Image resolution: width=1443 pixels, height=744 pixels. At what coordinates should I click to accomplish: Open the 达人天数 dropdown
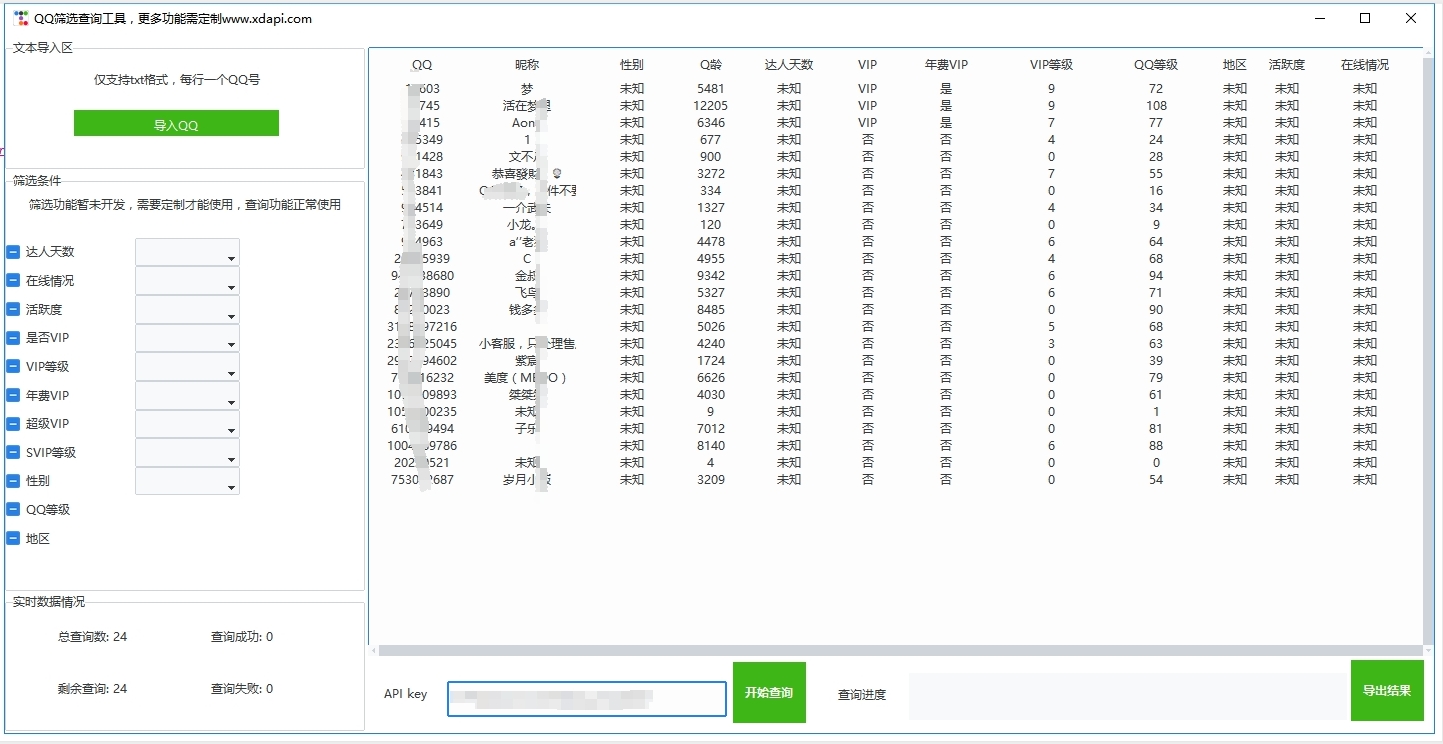[187, 252]
